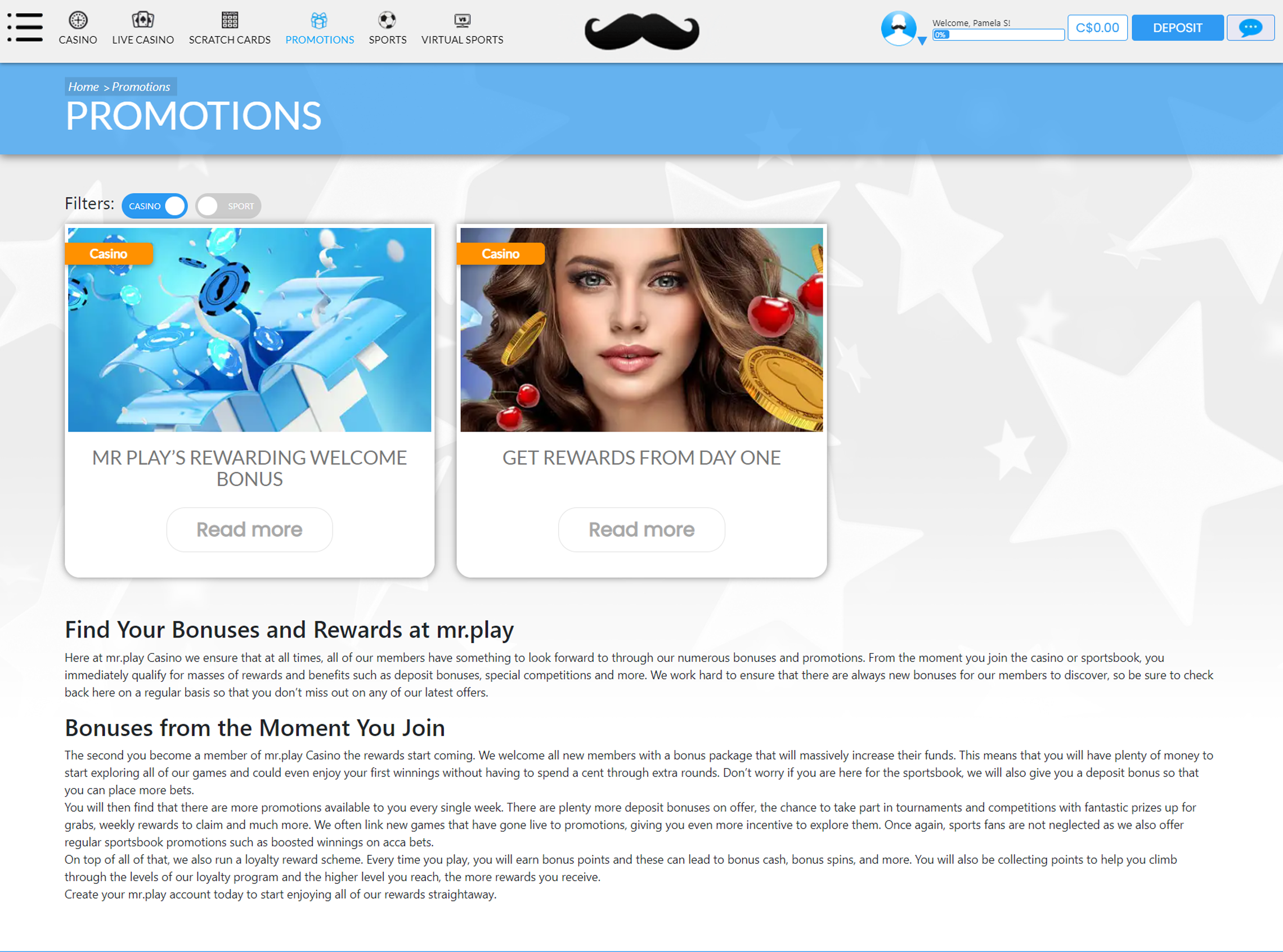Click the Deposit button
The height and width of the screenshot is (952, 1283).
[1178, 28]
